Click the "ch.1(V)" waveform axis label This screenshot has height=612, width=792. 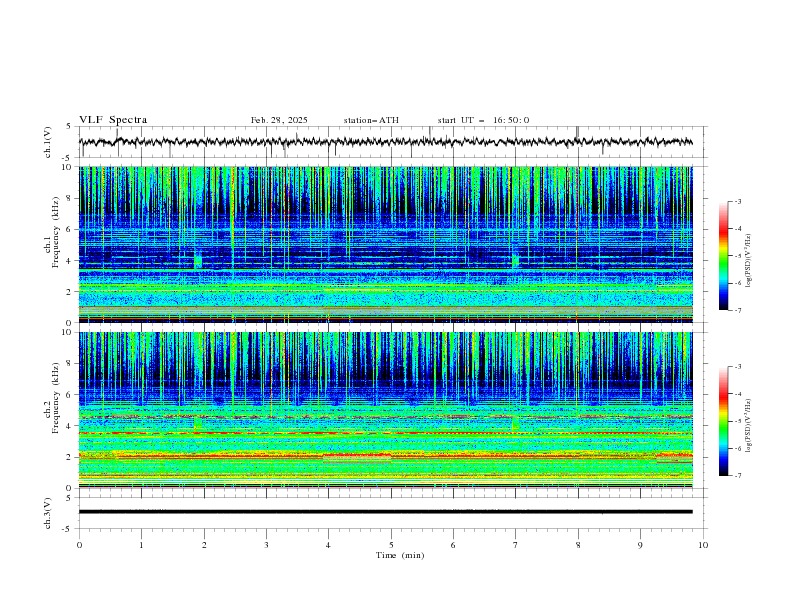coord(48,142)
